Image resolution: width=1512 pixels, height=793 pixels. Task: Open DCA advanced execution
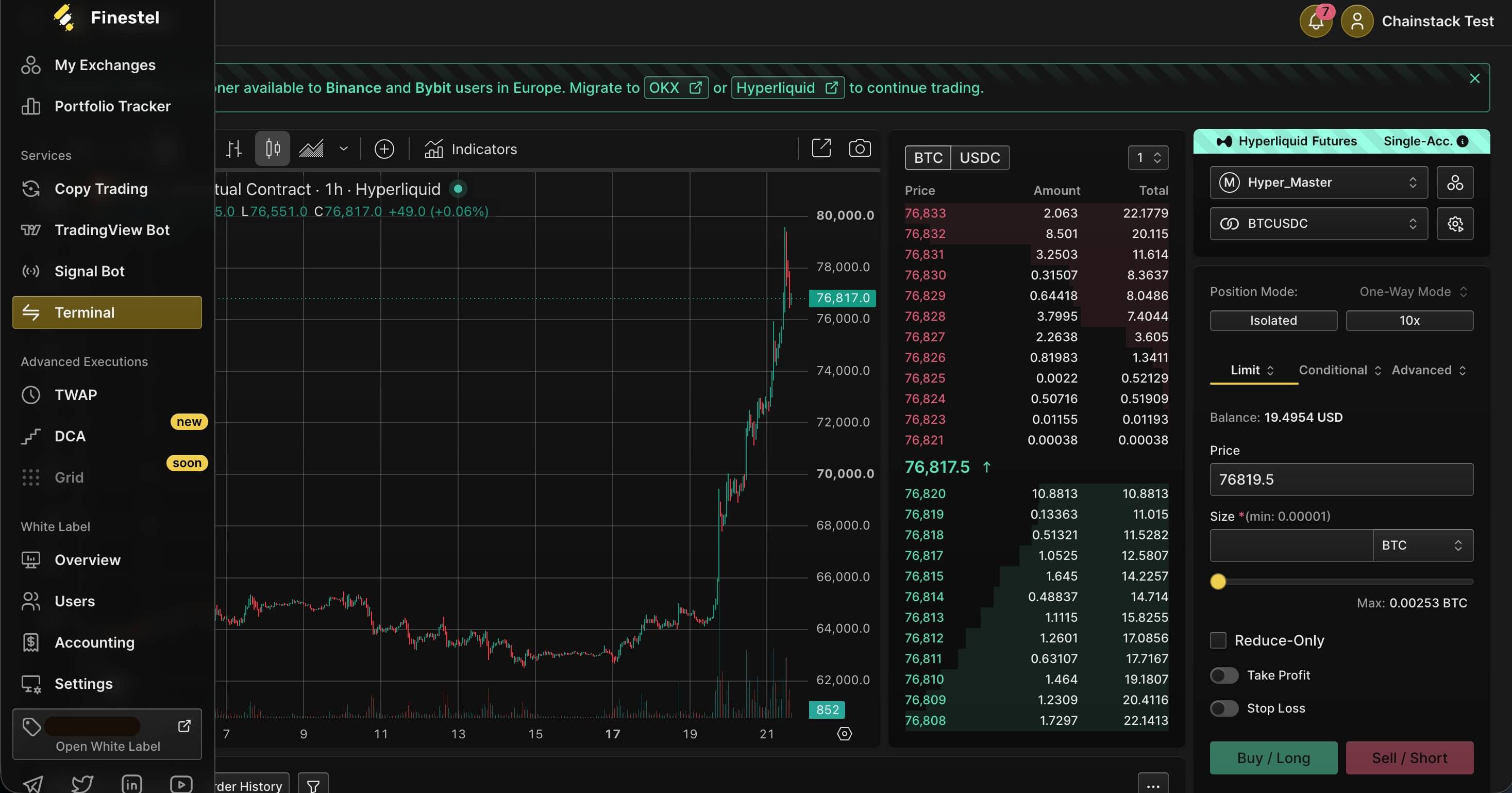click(107, 436)
